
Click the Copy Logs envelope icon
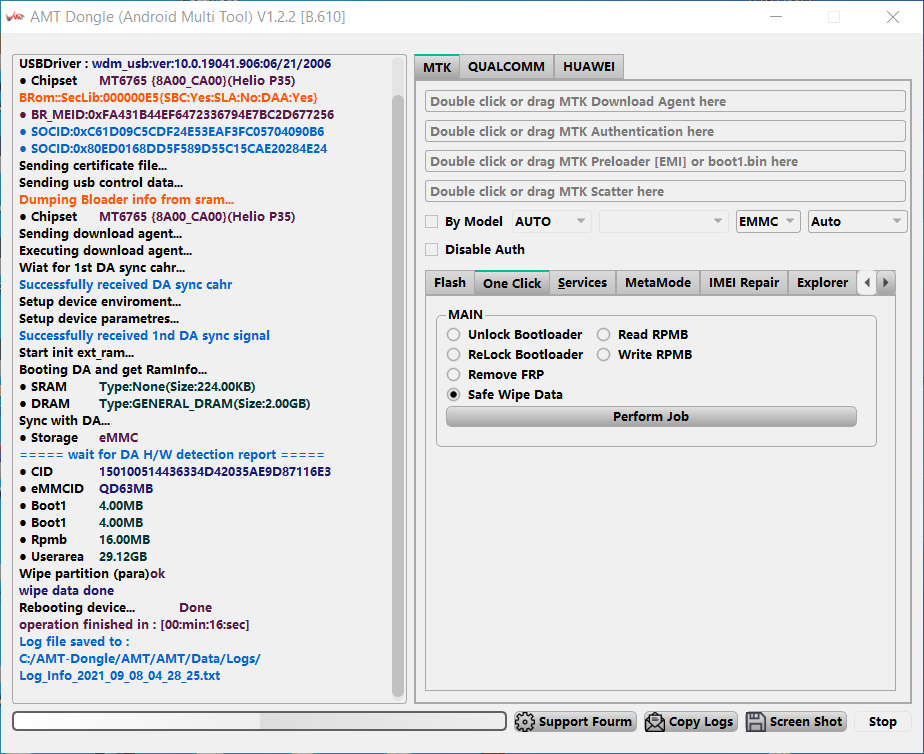655,722
